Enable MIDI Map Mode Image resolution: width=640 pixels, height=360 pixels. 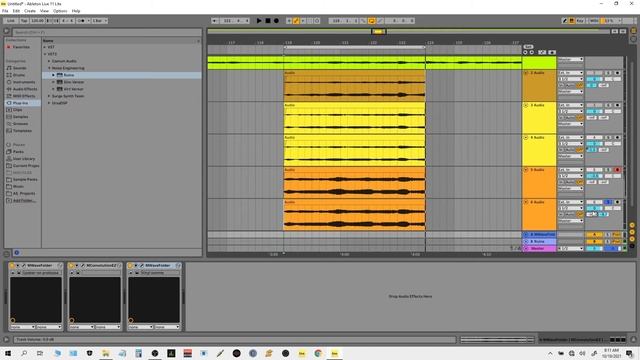[x=594, y=21]
